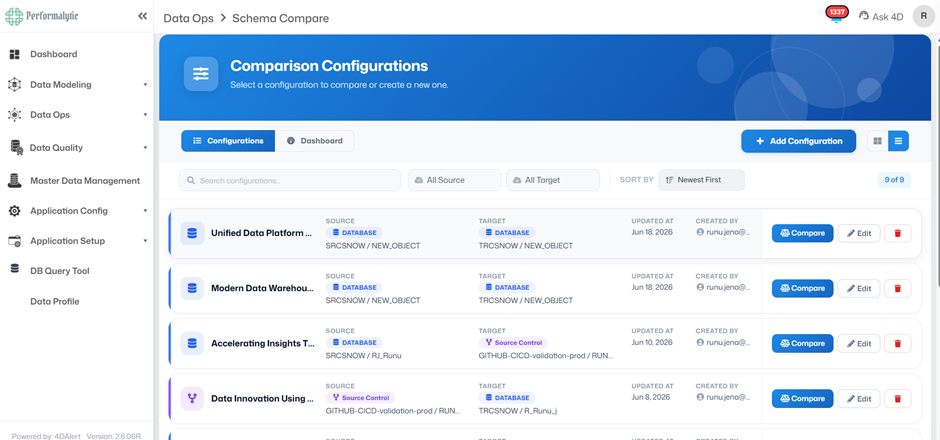Open DB Query Tool menu item

(60, 271)
